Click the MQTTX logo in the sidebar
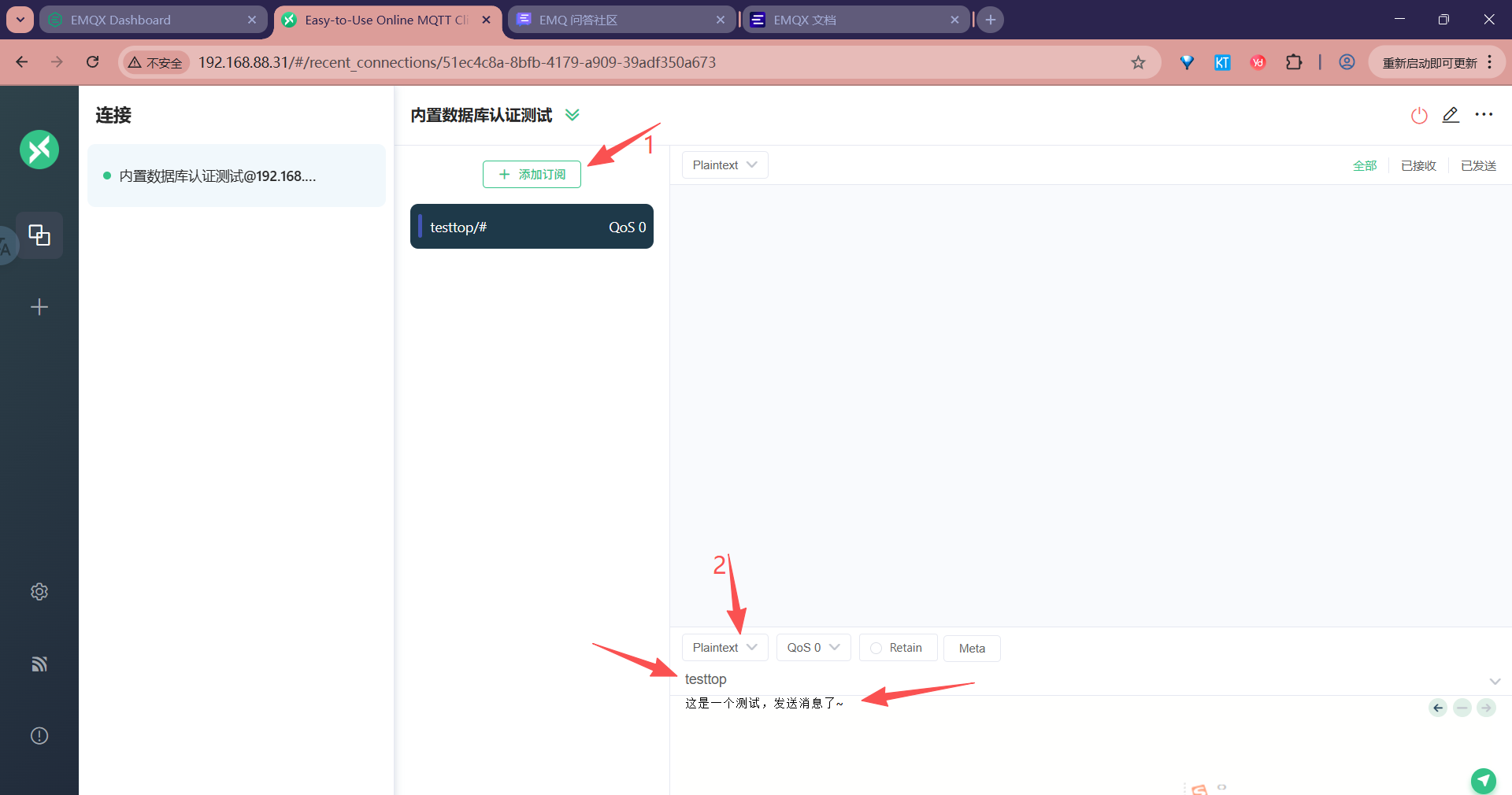1512x795 pixels. tap(39, 149)
